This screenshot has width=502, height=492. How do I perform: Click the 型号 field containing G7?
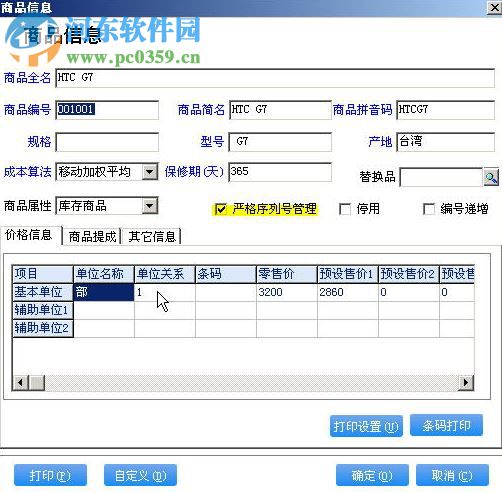(280, 142)
